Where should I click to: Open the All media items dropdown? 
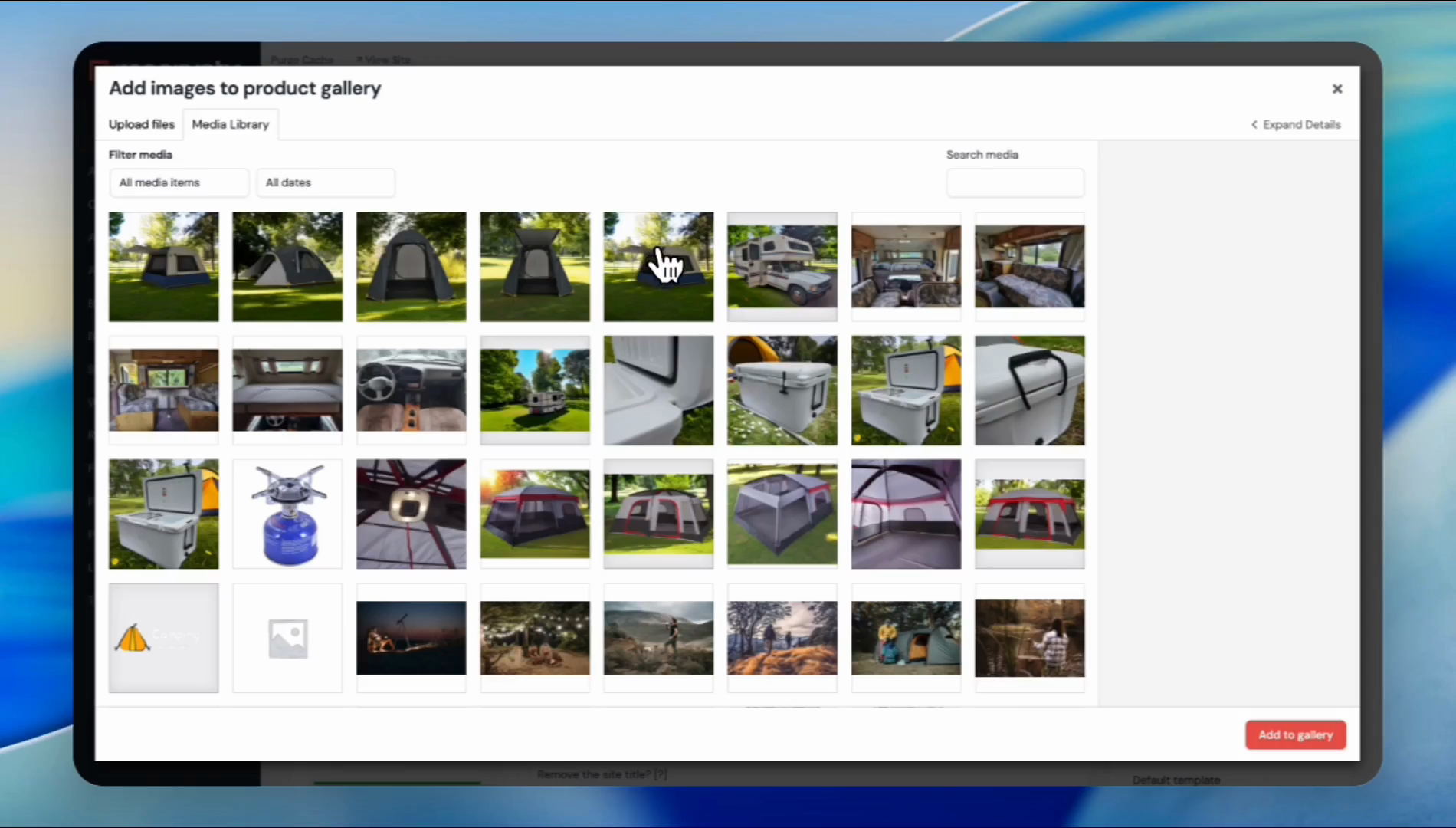click(x=179, y=182)
